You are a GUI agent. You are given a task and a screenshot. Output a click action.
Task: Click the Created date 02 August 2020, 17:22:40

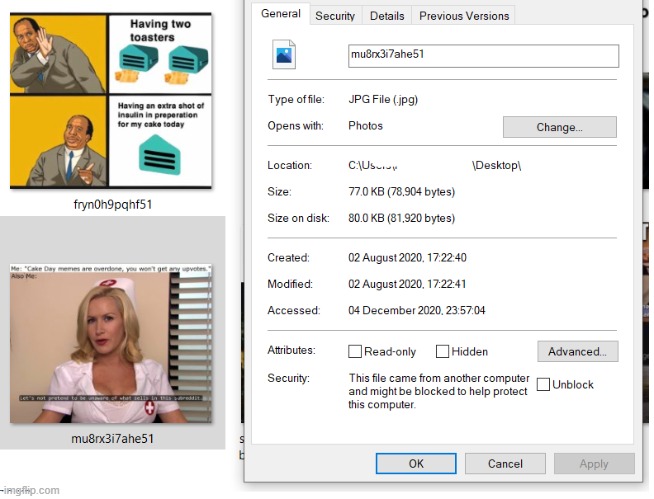(407, 257)
